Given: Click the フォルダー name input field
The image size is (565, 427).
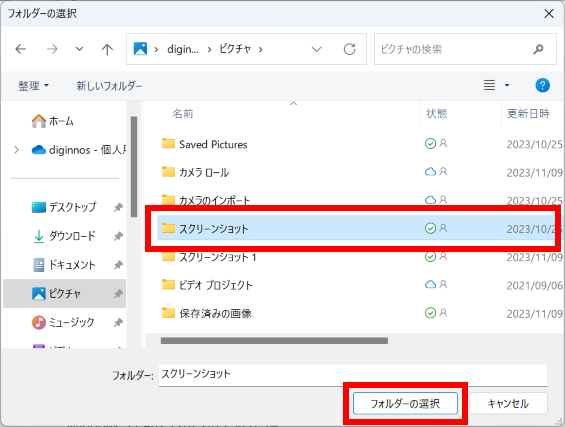Looking at the screenshot, I should (353, 375).
